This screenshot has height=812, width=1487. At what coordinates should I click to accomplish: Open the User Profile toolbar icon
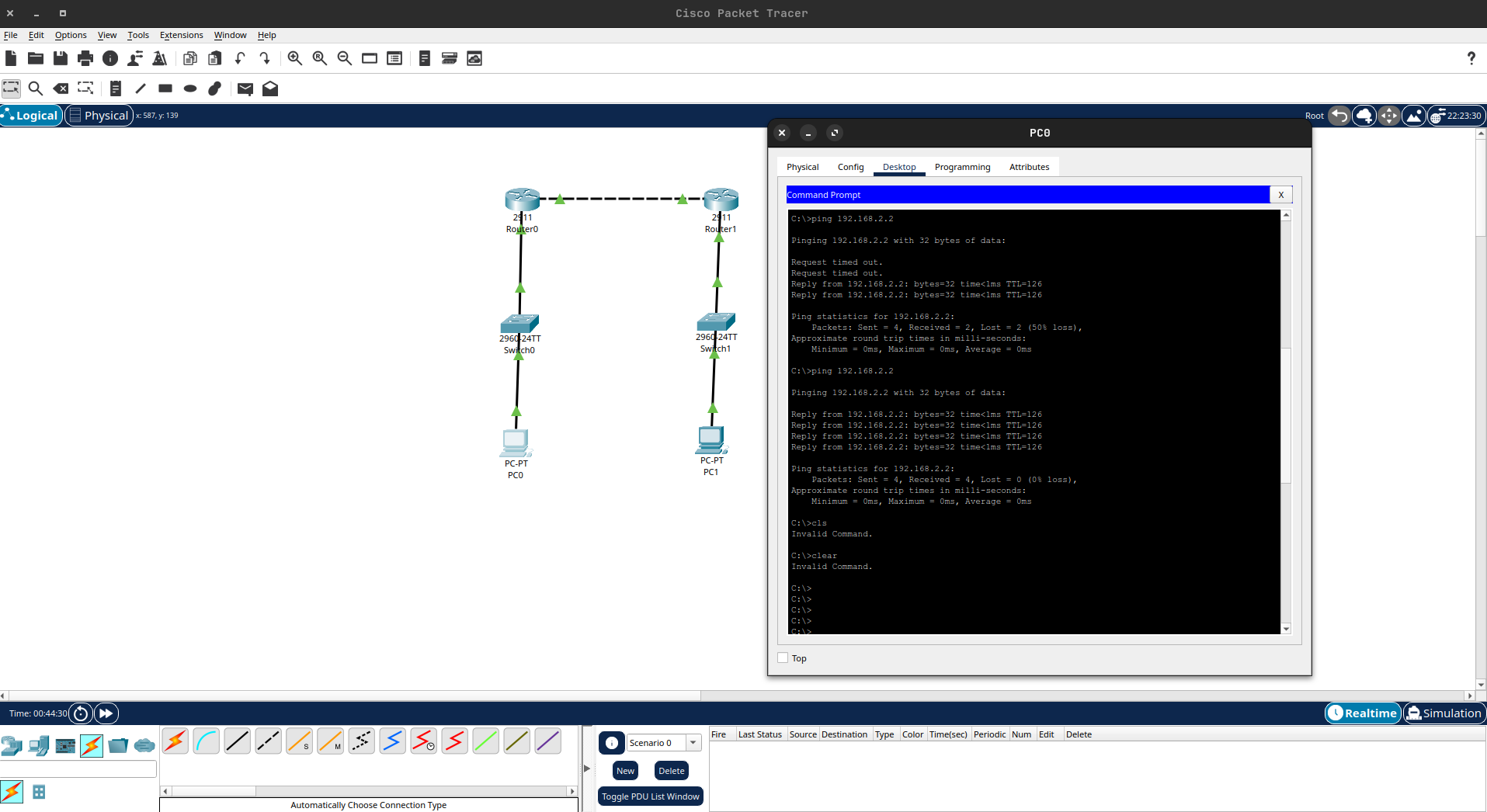tap(135, 58)
